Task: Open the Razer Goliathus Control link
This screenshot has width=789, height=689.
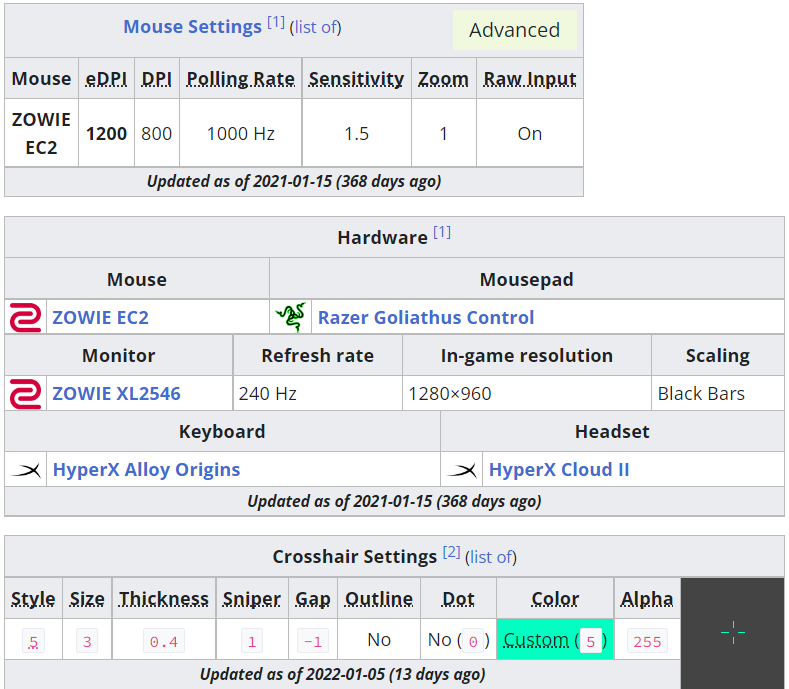Action: tap(426, 318)
